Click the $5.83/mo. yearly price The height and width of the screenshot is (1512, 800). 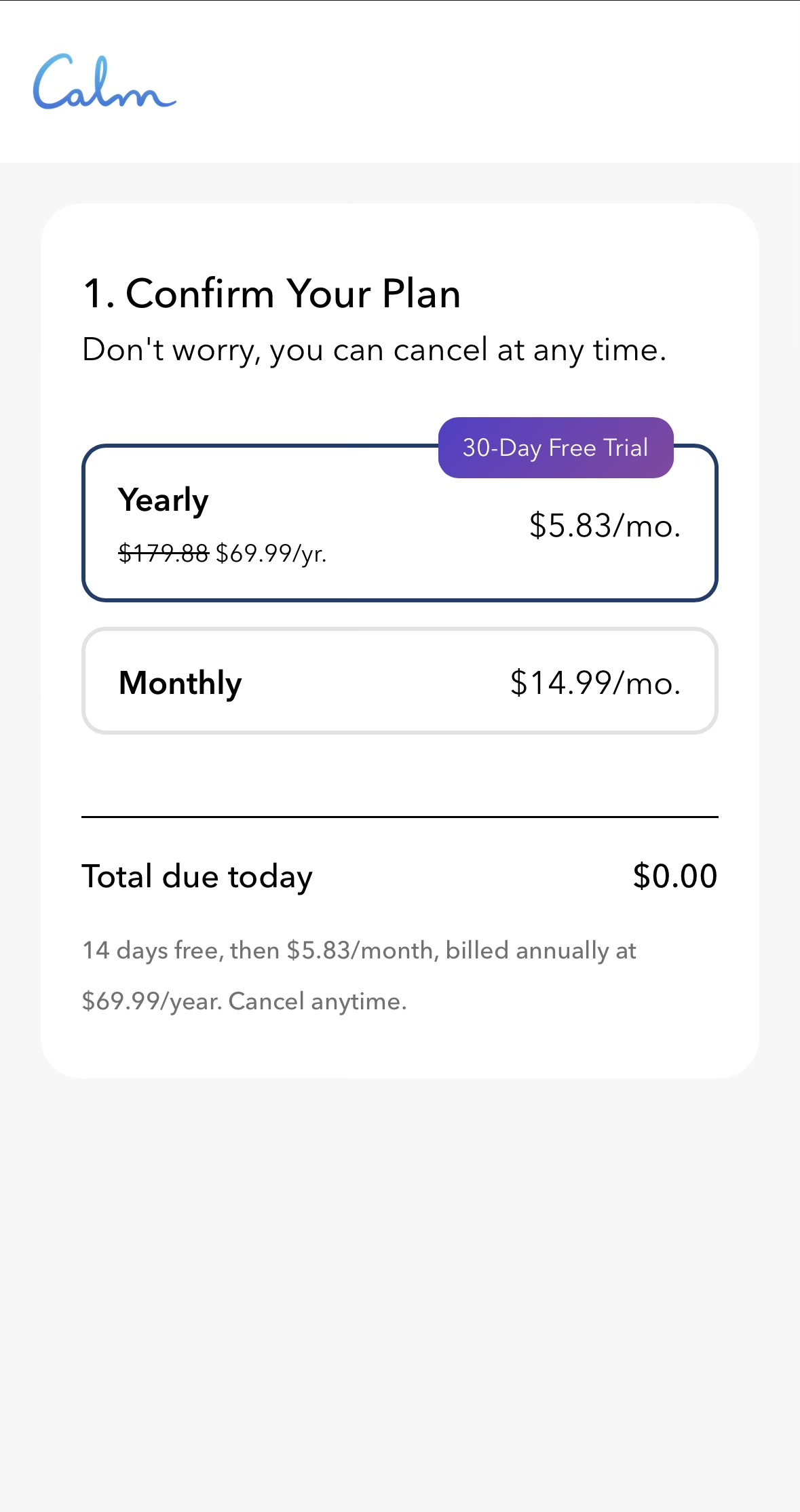click(605, 526)
